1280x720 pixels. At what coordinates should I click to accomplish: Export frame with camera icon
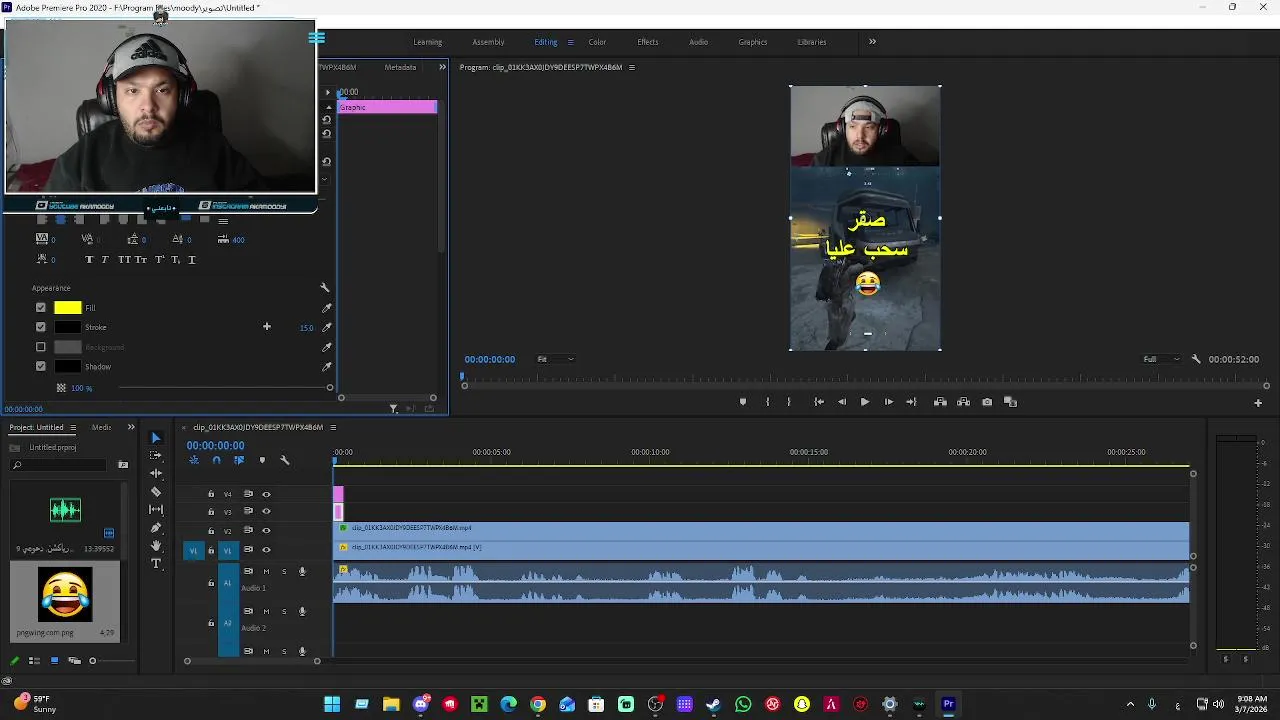987,402
